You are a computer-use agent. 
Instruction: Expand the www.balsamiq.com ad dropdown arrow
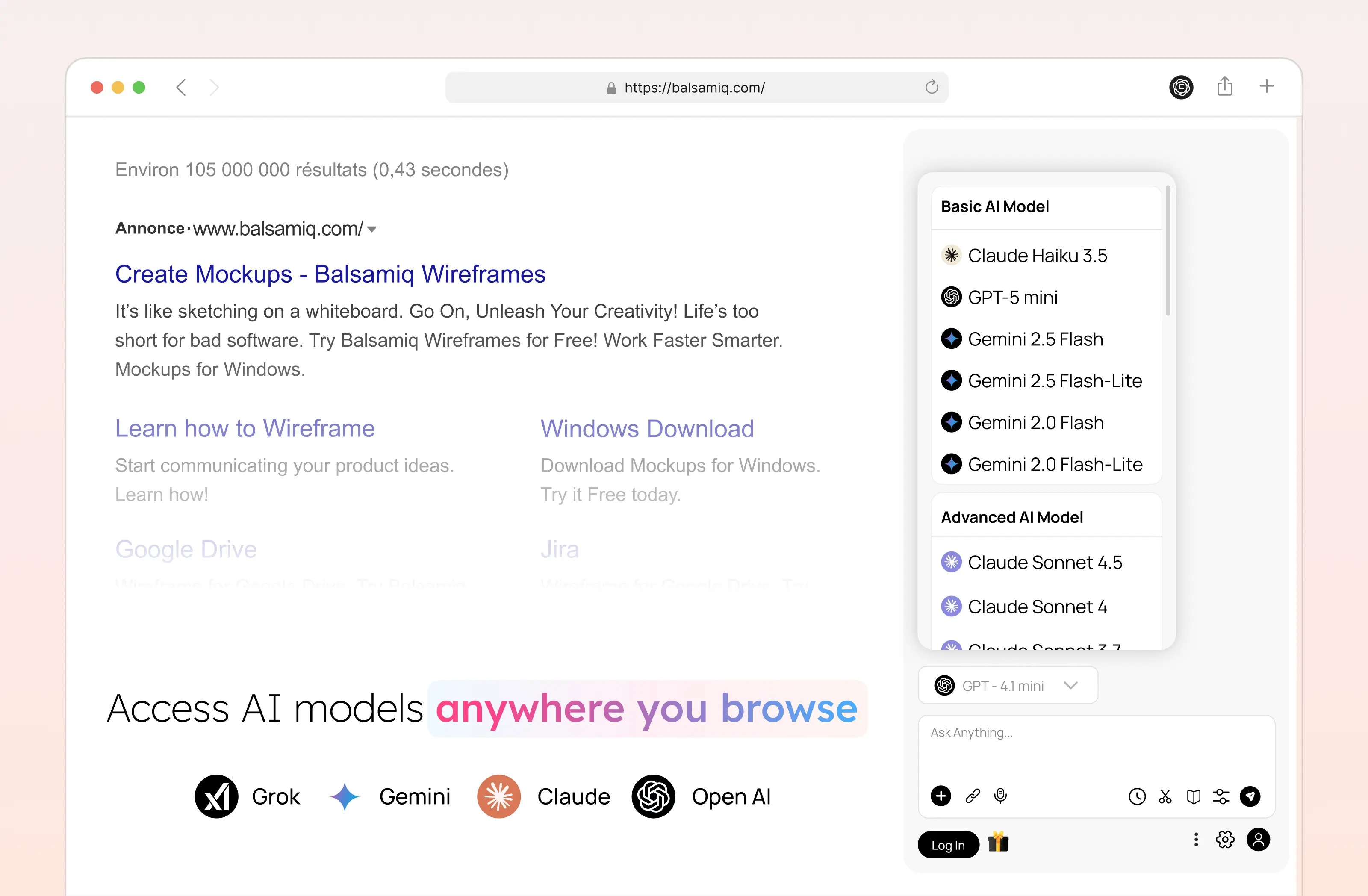372,229
